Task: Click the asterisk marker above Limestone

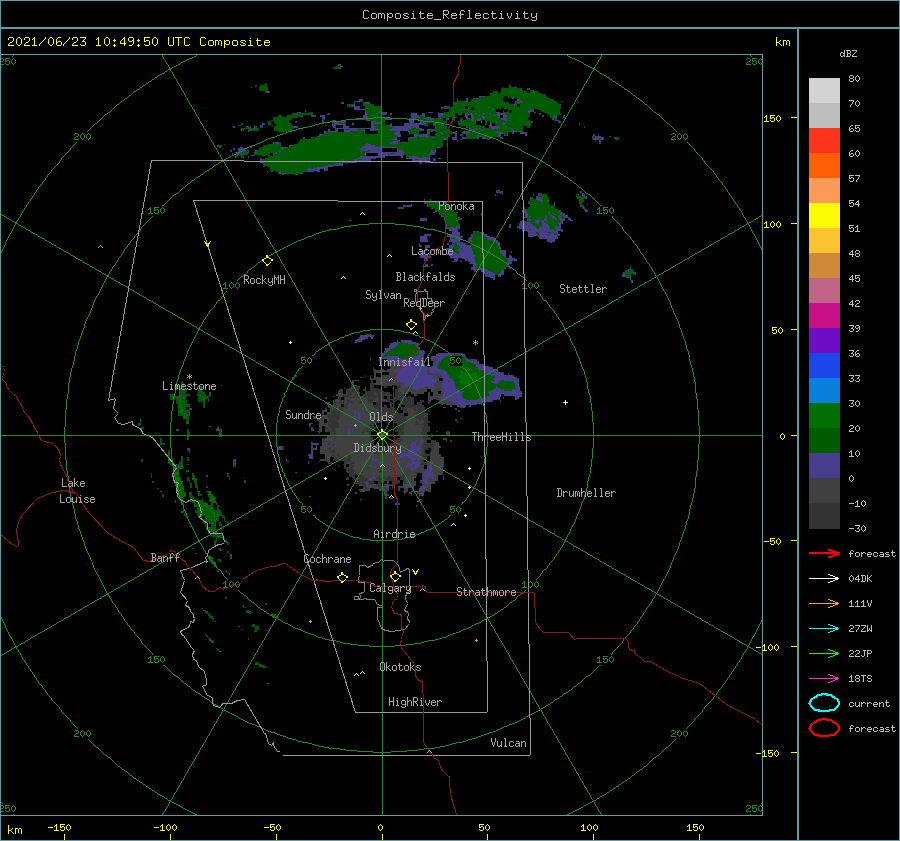Action: [189, 377]
